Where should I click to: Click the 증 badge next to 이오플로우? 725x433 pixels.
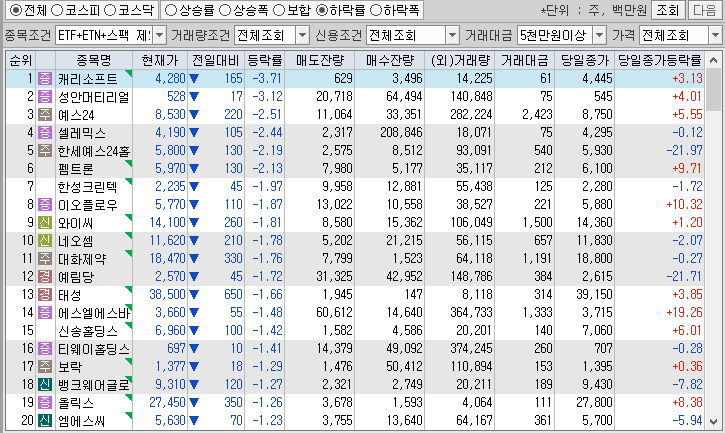tap(45, 204)
